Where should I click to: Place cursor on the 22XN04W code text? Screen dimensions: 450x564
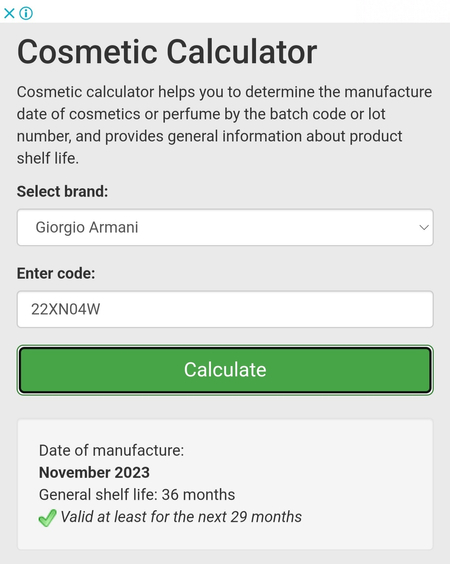coord(65,309)
